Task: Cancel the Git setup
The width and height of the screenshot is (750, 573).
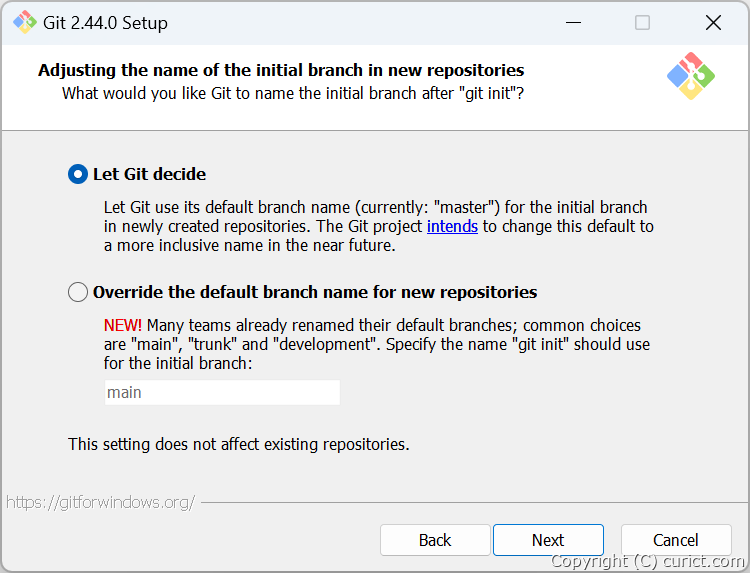Action: (x=676, y=540)
